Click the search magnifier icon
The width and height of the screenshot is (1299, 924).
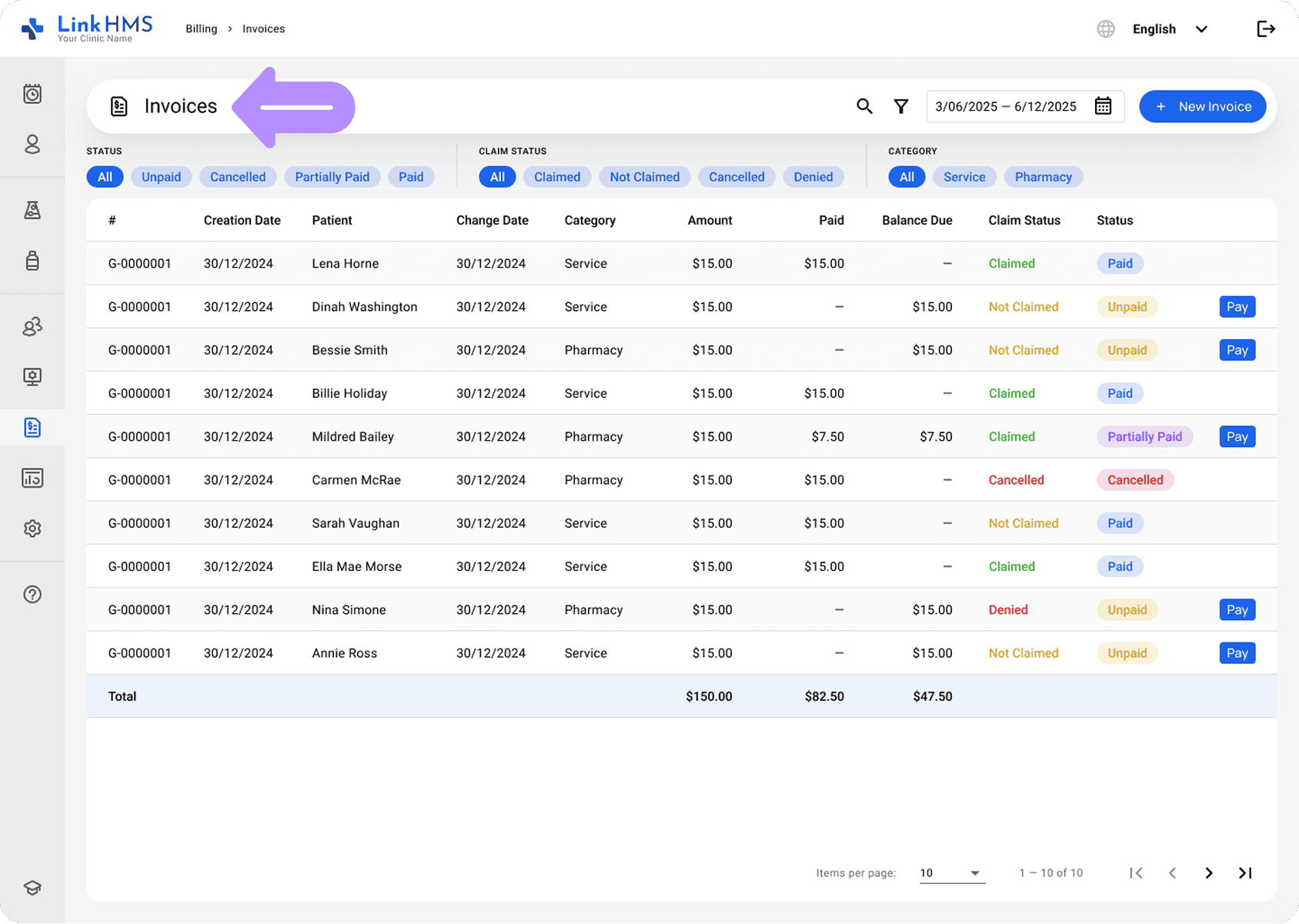(x=864, y=106)
